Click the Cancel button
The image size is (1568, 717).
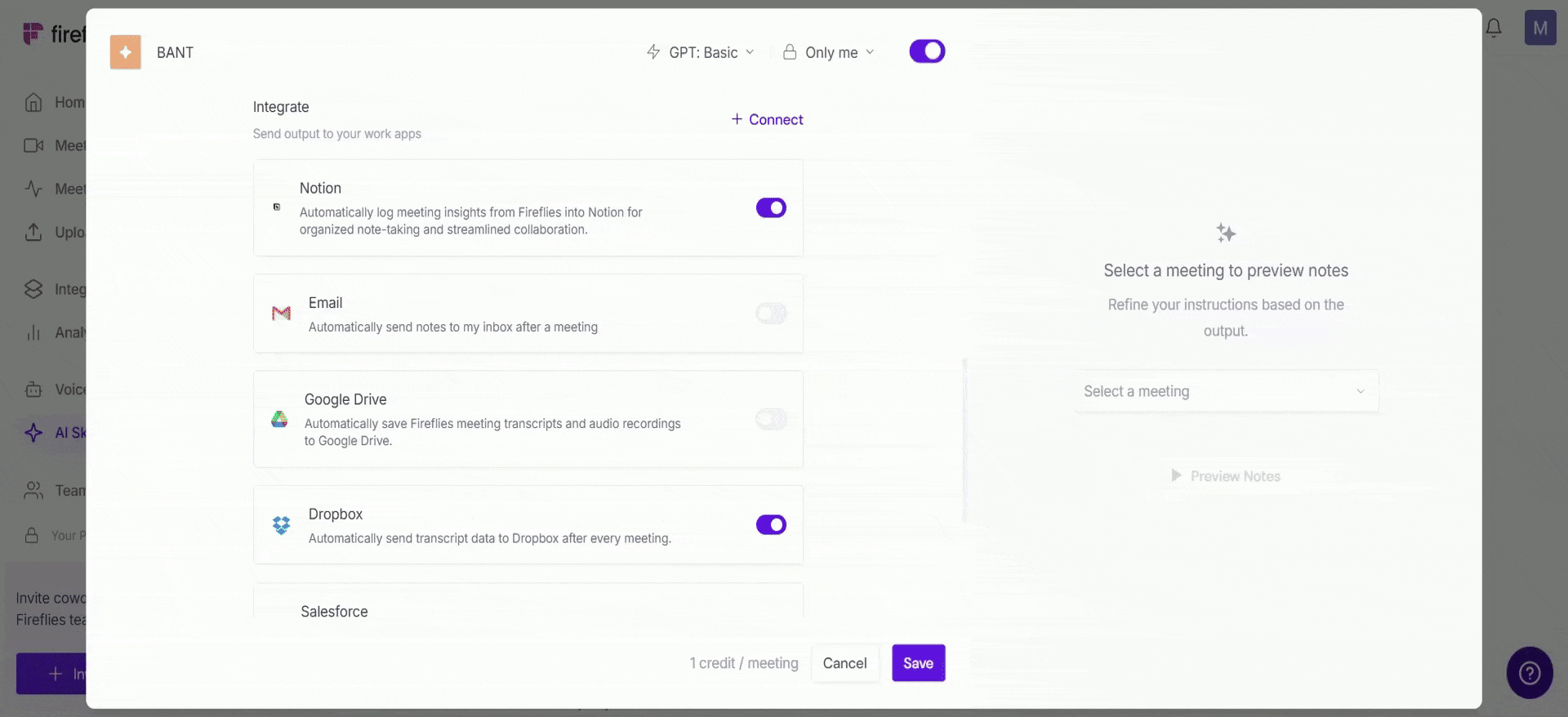pyautogui.click(x=844, y=663)
